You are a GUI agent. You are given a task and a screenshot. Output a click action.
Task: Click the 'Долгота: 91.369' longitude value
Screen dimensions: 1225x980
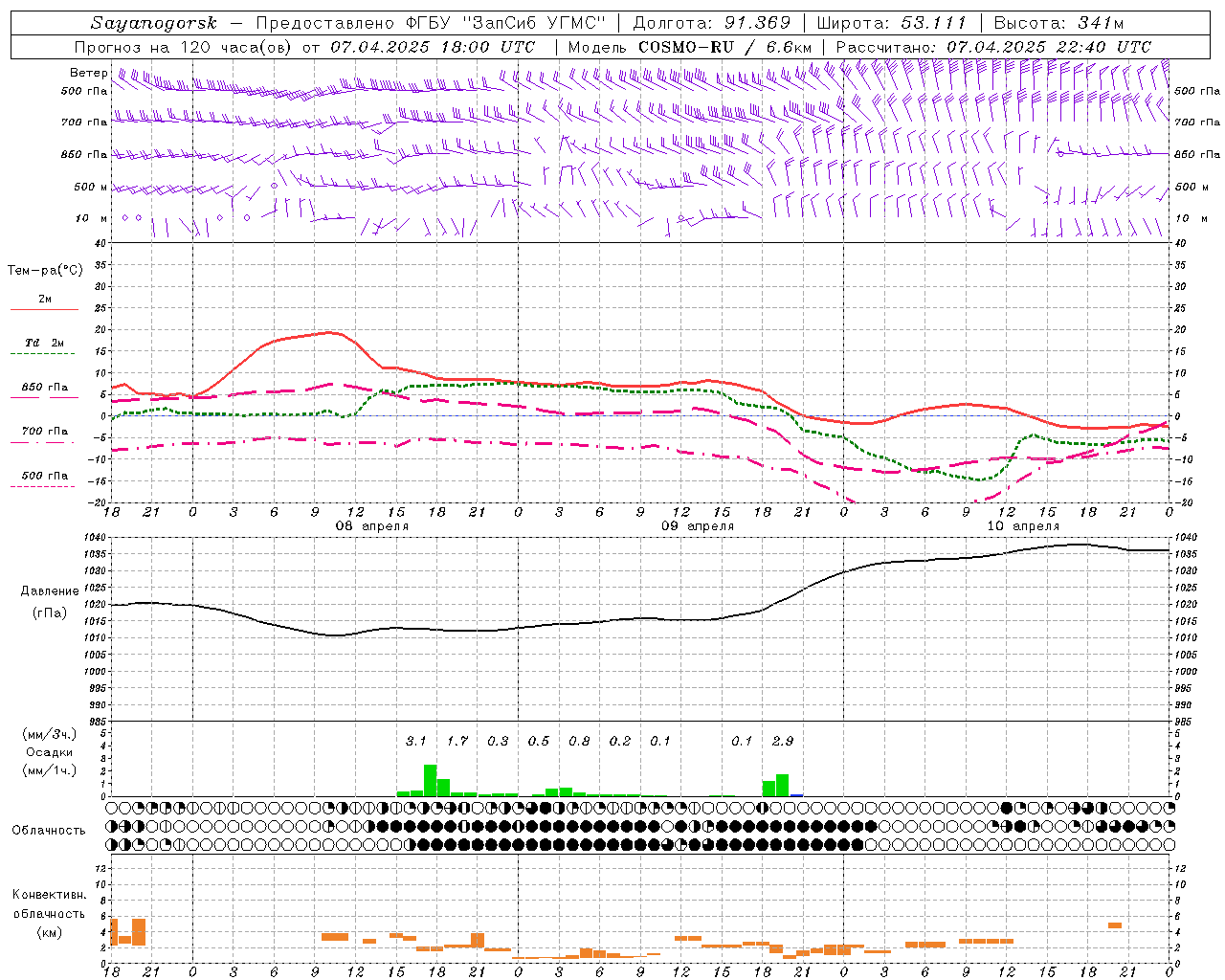pyautogui.click(x=712, y=23)
